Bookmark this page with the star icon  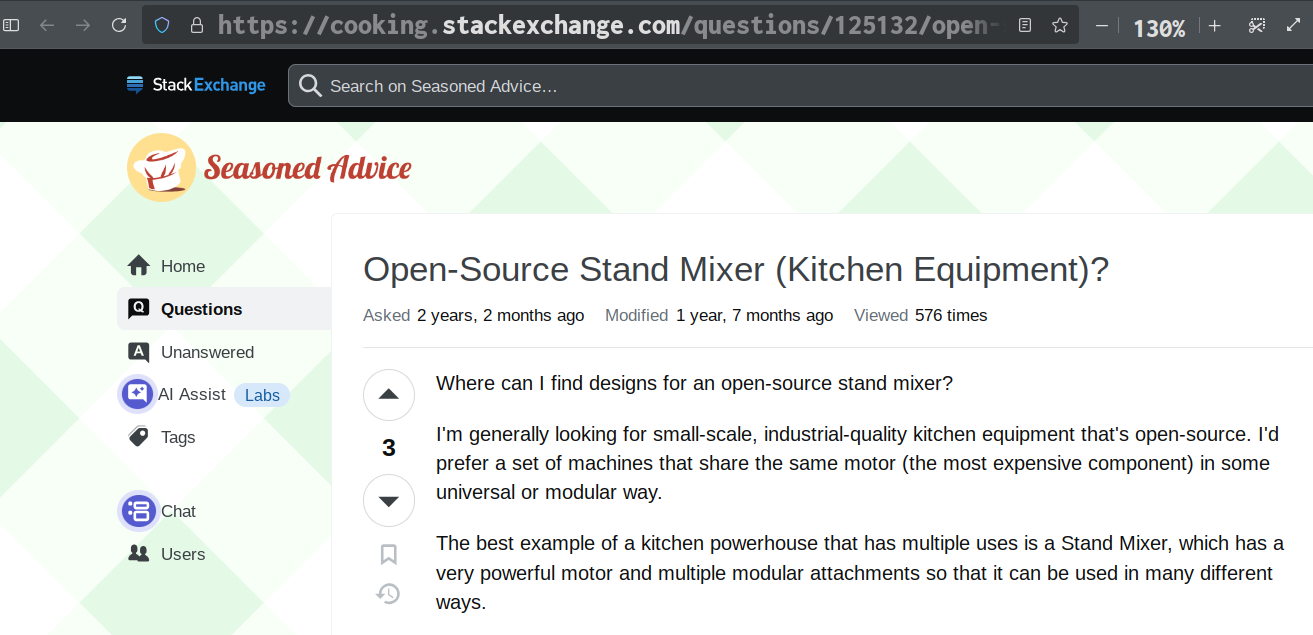(1060, 25)
